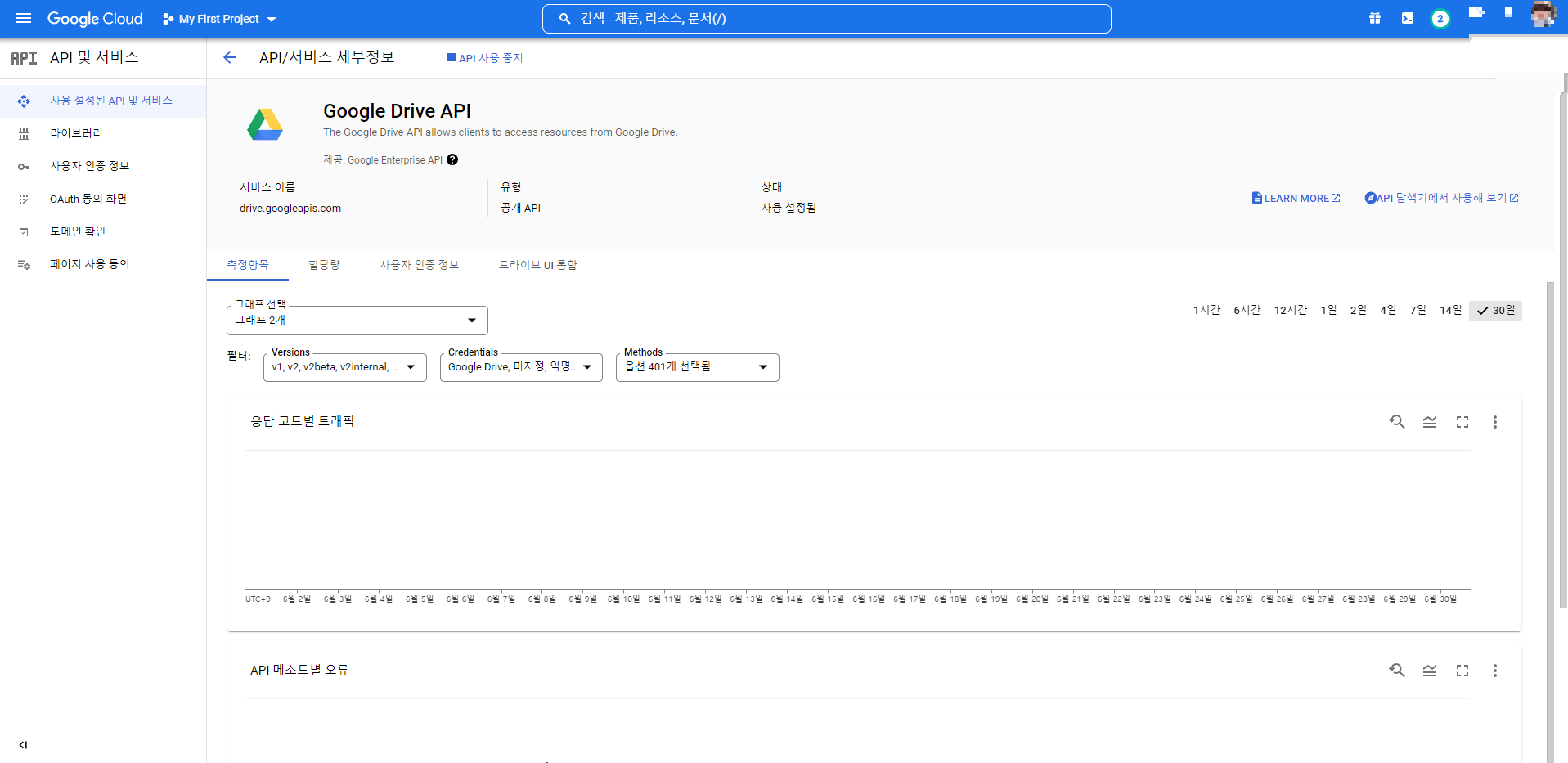Click the search box for products and resources
The height and width of the screenshot is (763, 1568).
pos(827,19)
